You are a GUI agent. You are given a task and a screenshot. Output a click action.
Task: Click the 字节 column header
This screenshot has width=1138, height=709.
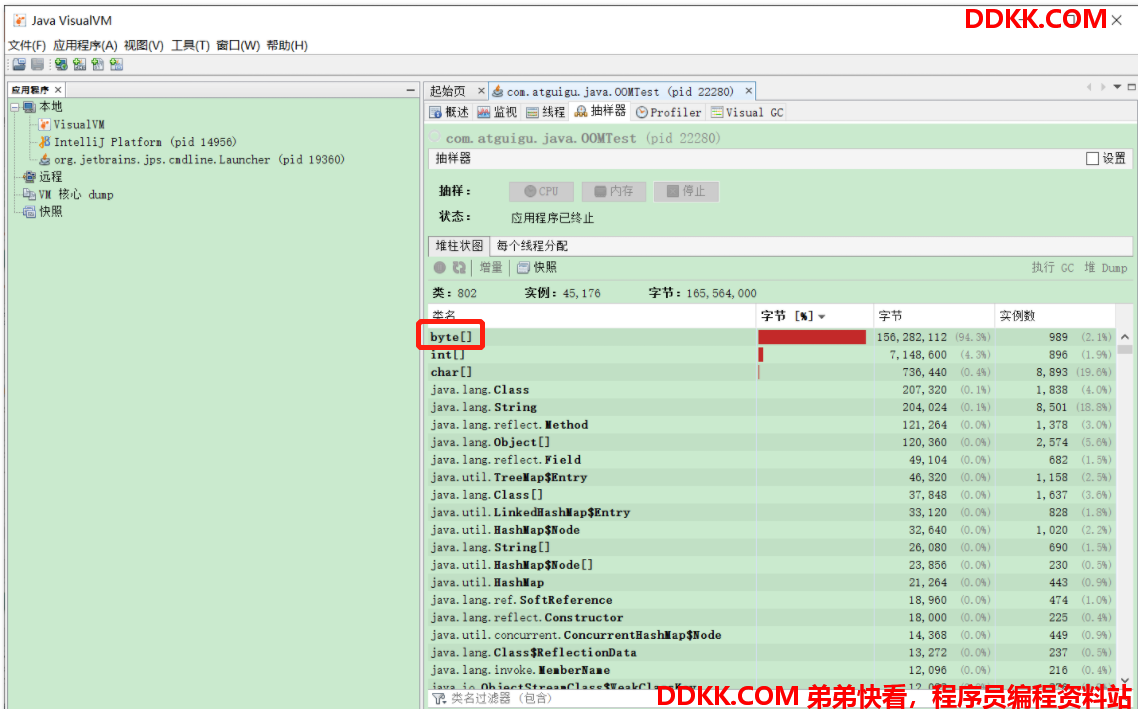tap(933, 316)
